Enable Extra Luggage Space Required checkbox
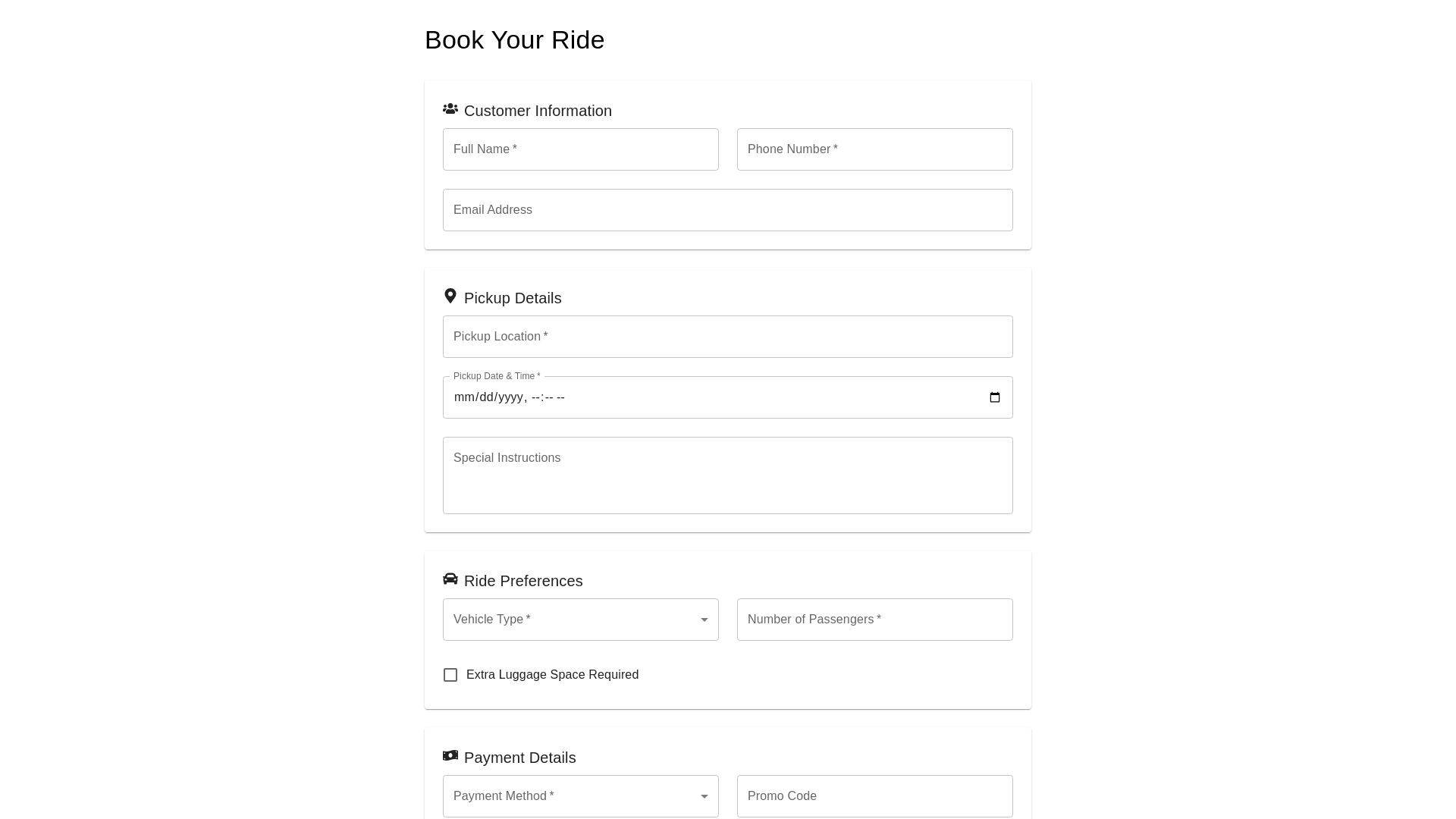1456x819 pixels. pyautogui.click(x=450, y=675)
